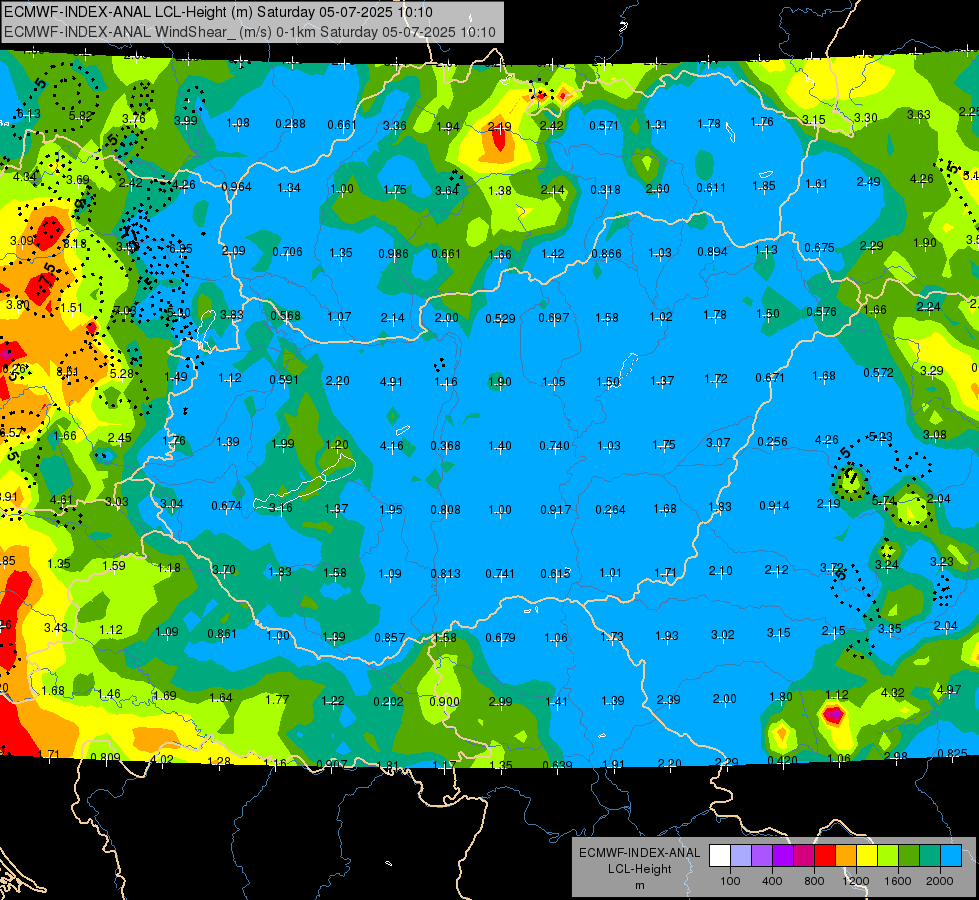
Task: Click the wind shear value 5.74
Action: [883, 501]
